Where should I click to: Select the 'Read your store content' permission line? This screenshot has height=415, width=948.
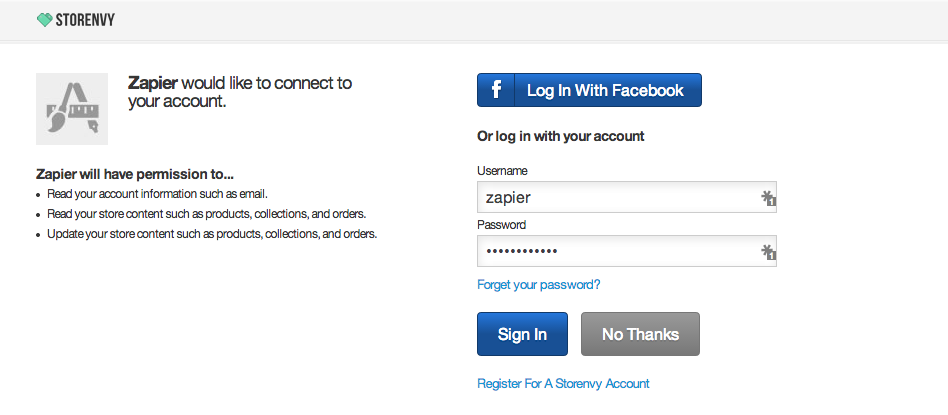pyautogui.click(x=207, y=214)
